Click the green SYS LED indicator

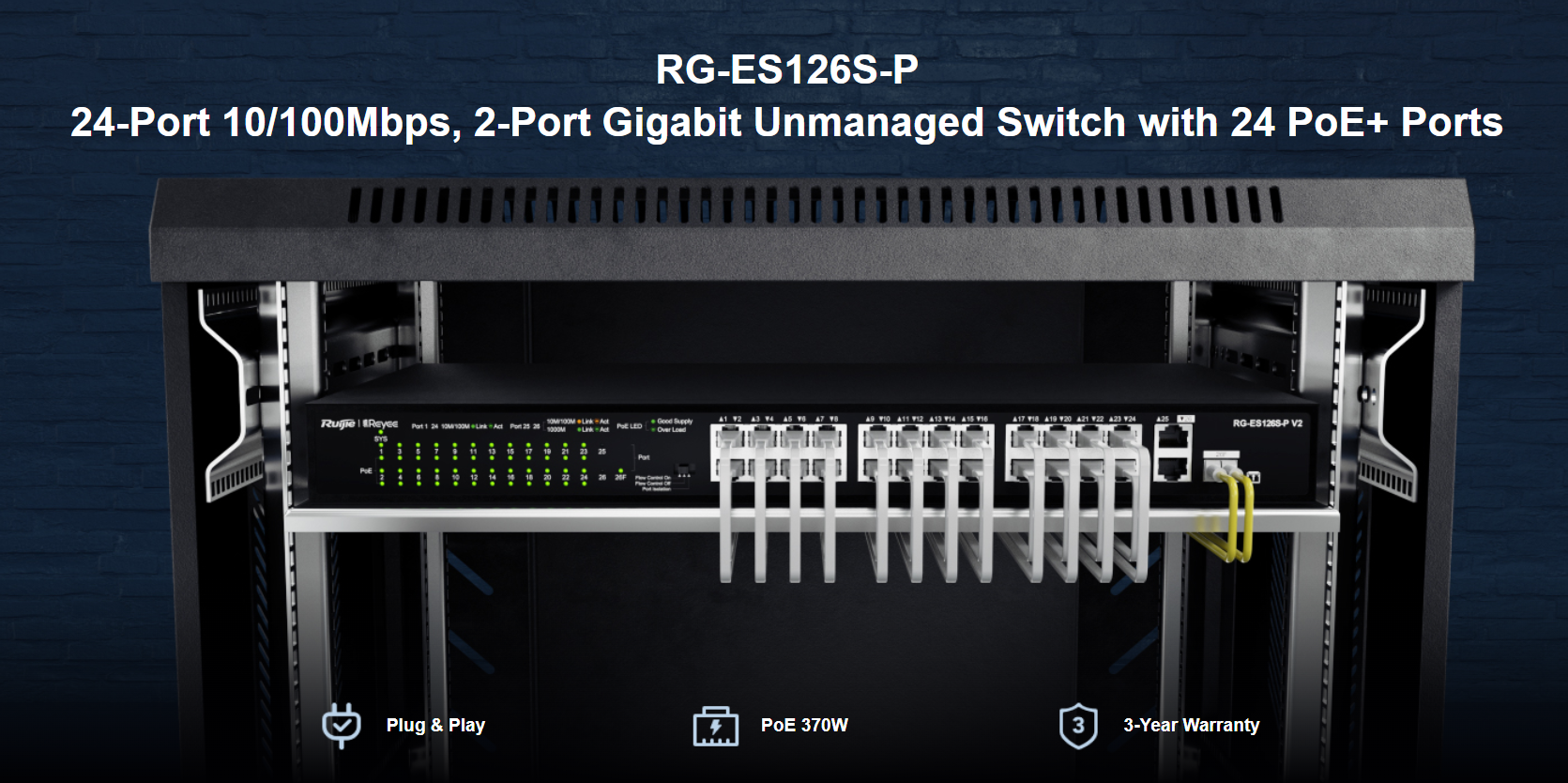(381, 432)
